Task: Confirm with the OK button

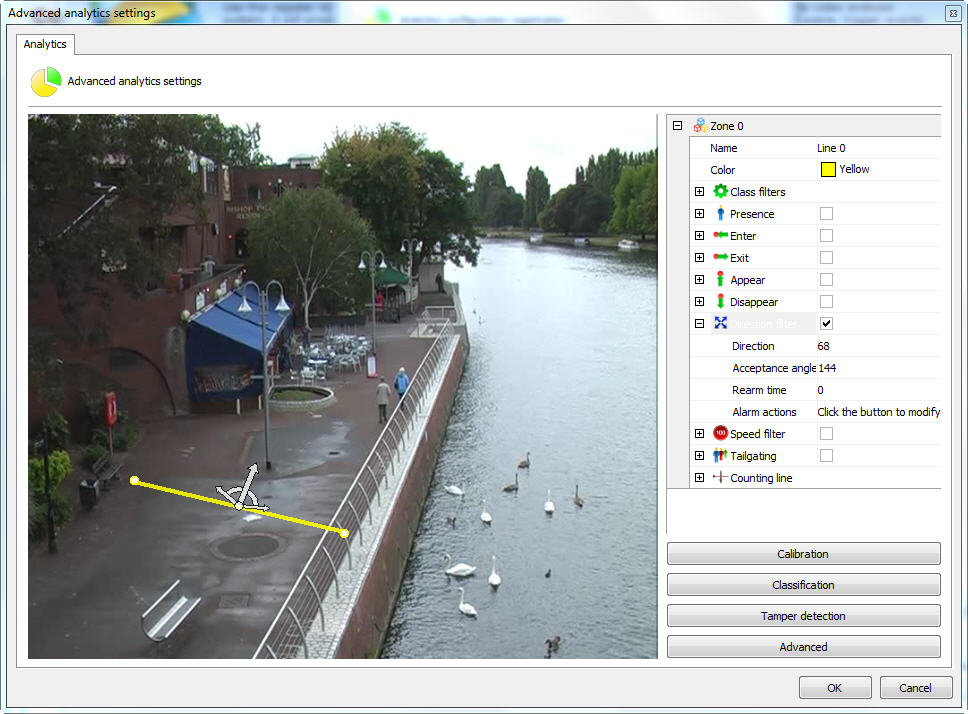Action: click(x=835, y=687)
